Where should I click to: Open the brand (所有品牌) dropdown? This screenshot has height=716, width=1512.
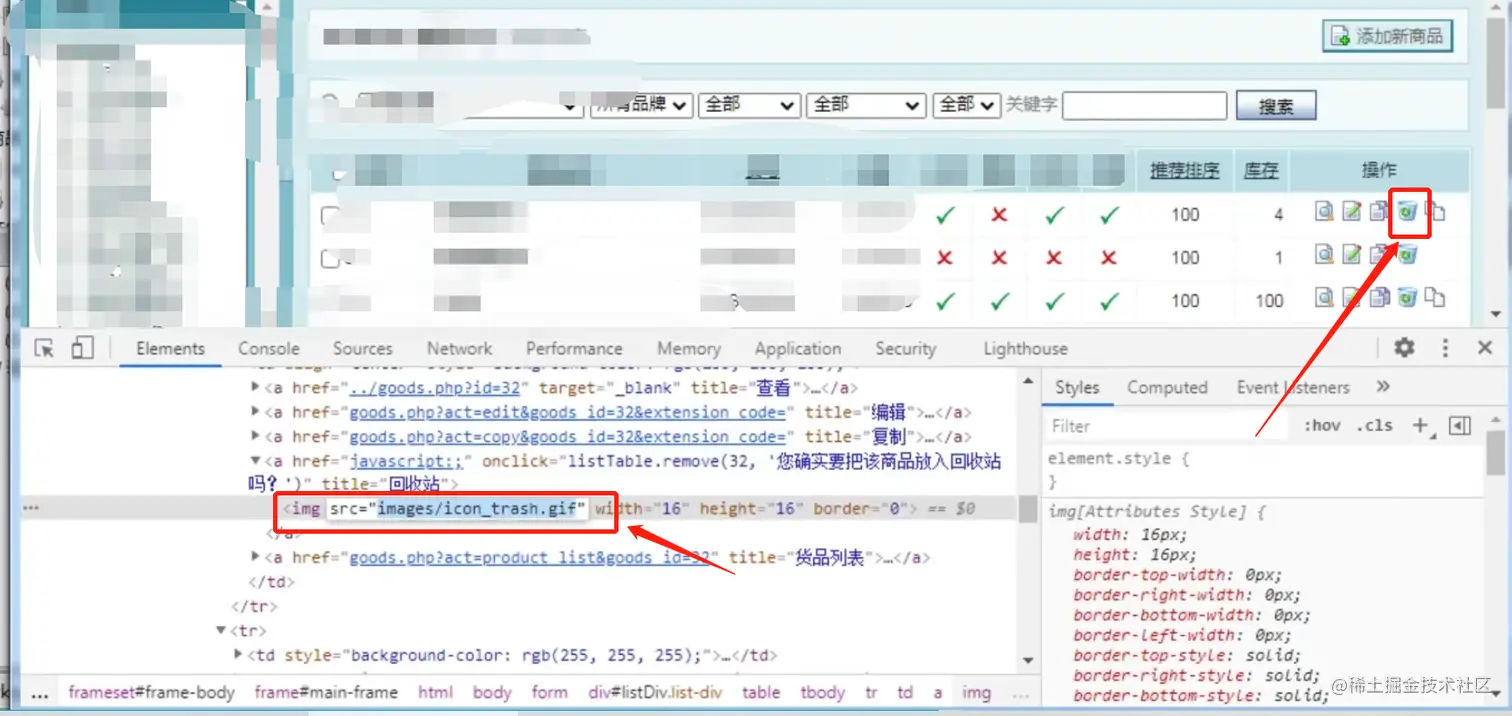[x=641, y=105]
